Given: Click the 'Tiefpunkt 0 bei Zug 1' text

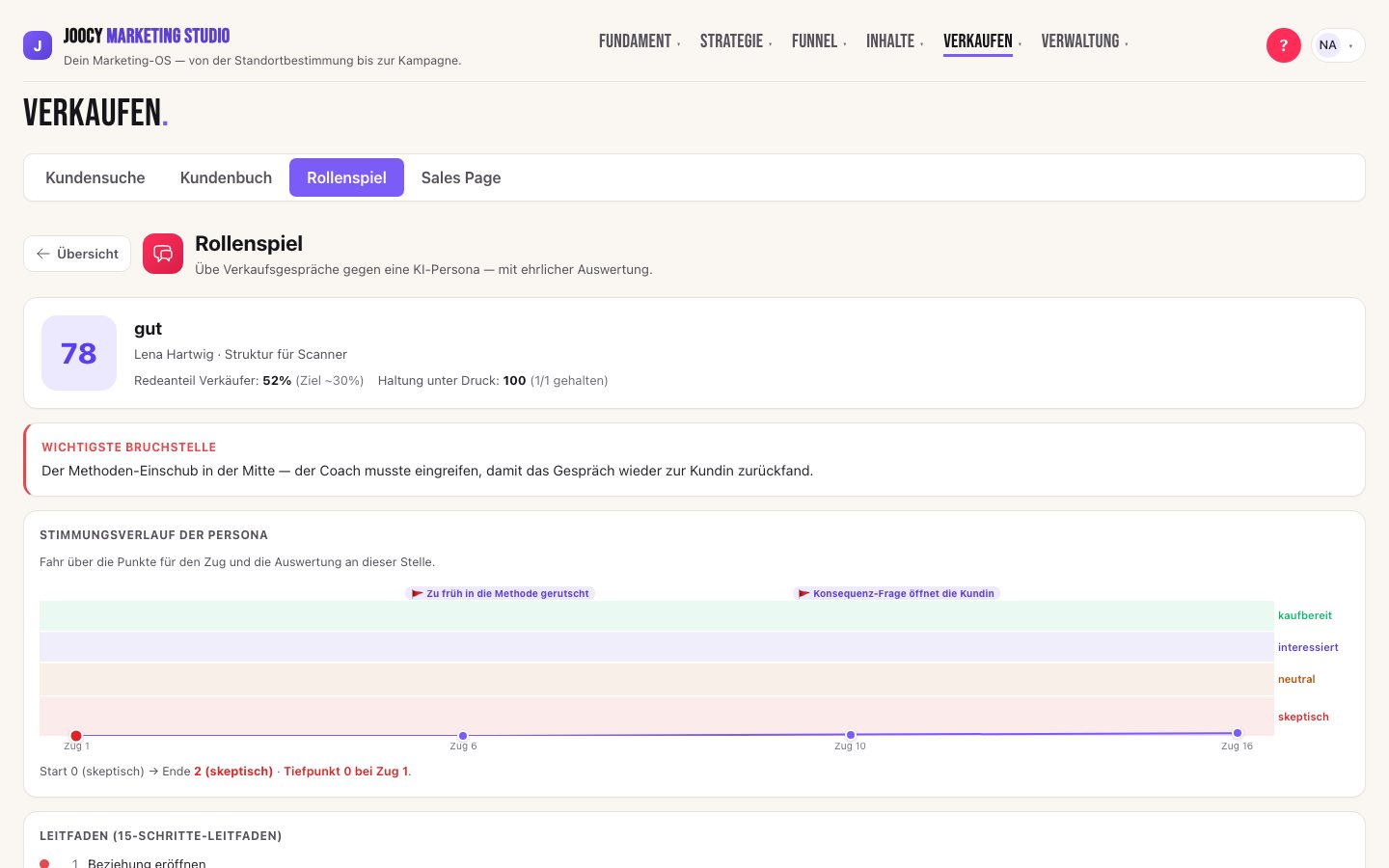Looking at the screenshot, I should click(x=346, y=772).
